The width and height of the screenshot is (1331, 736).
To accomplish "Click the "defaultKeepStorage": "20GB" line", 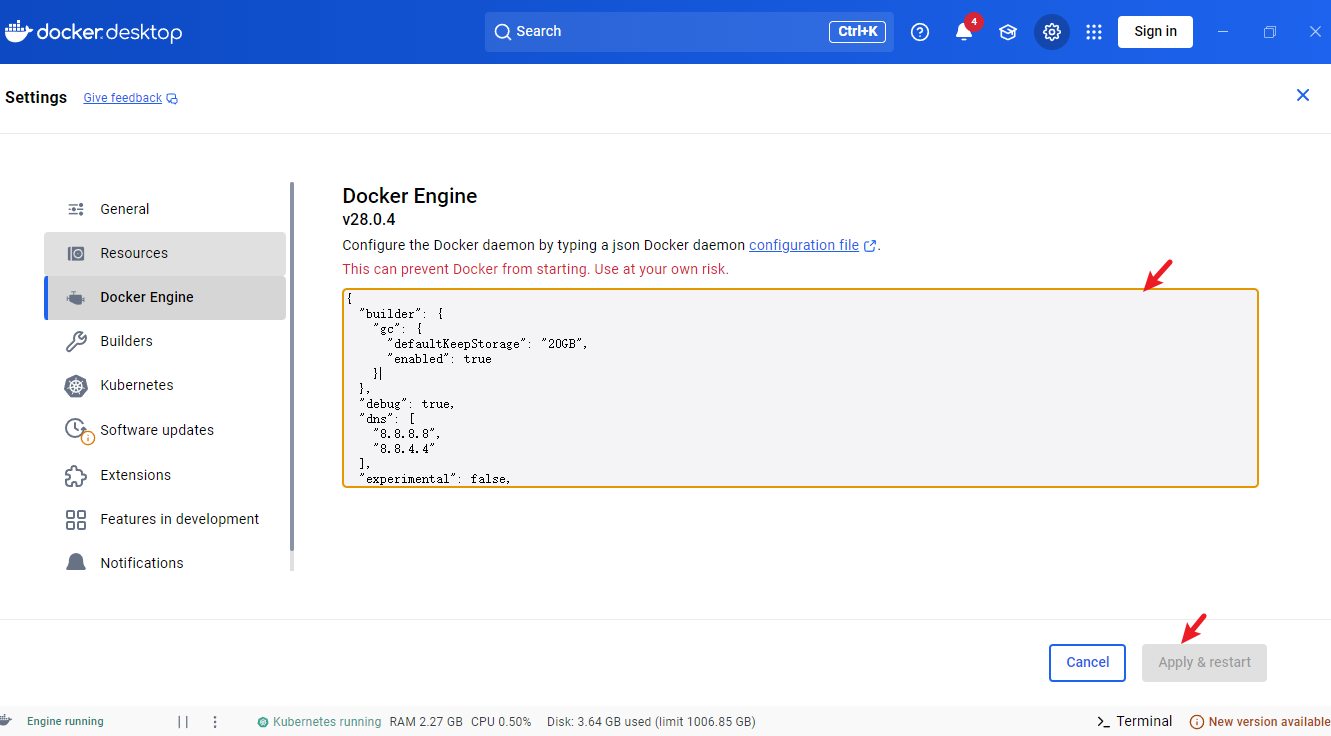I will 487,344.
